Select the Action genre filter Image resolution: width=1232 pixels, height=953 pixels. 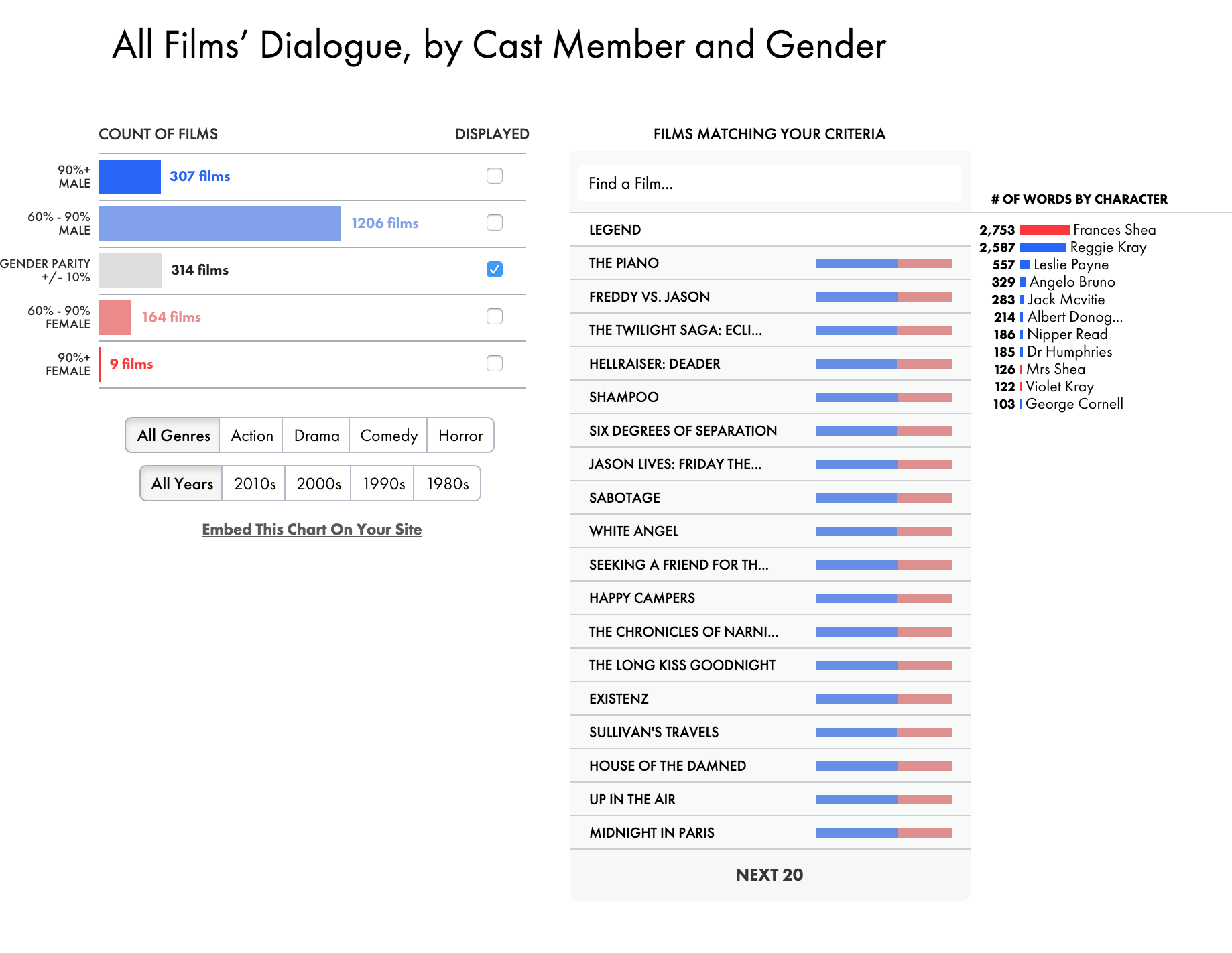tap(251, 435)
